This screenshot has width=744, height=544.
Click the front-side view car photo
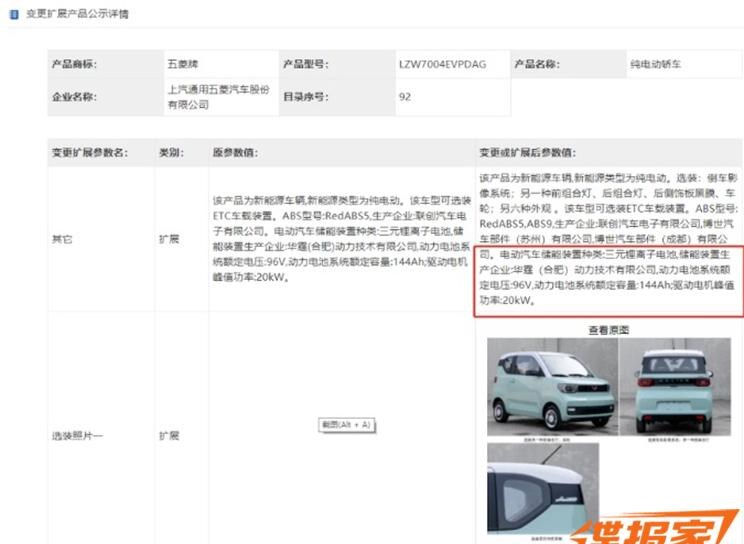click(x=553, y=386)
